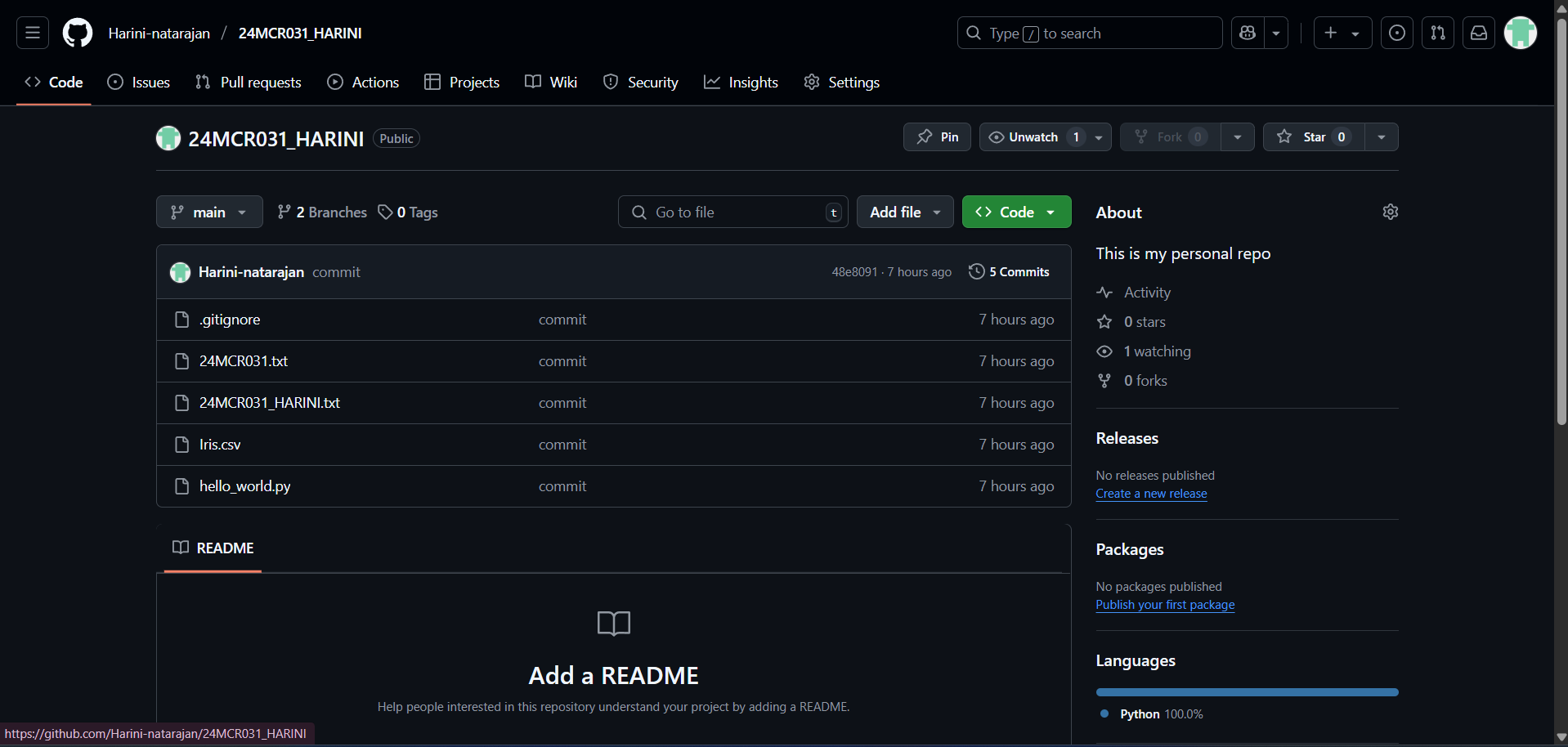Viewport: 1568px width, 747px height.
Task: Focus the Go to file field
Action: 733,212
